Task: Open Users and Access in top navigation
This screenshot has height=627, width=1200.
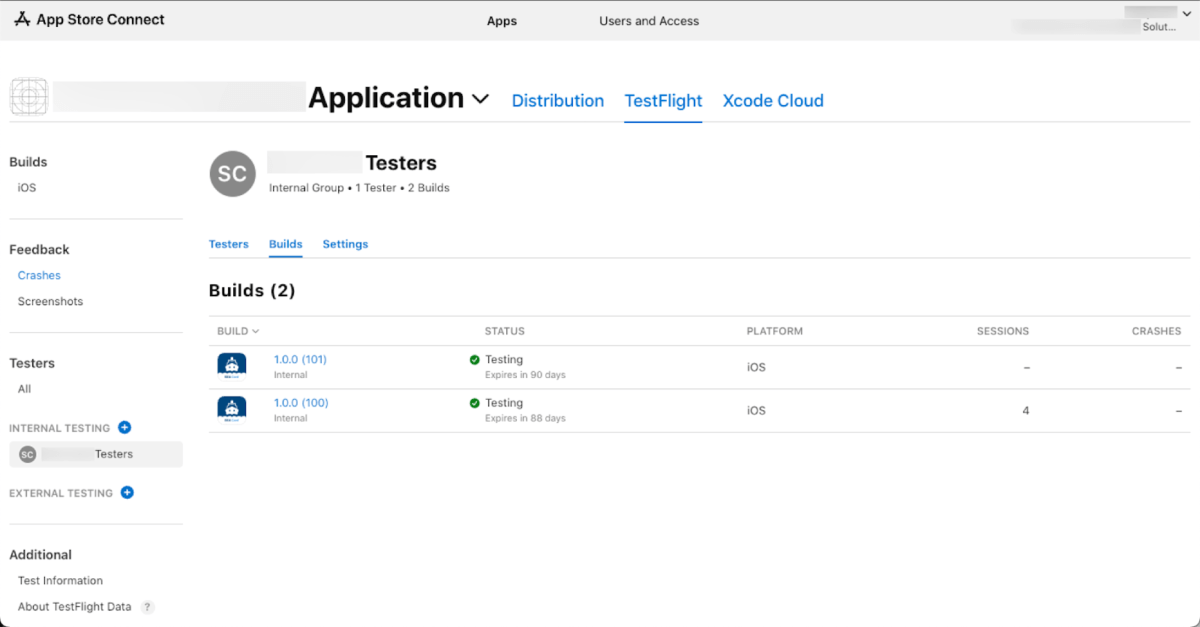Action: click(x=649, y=21)
